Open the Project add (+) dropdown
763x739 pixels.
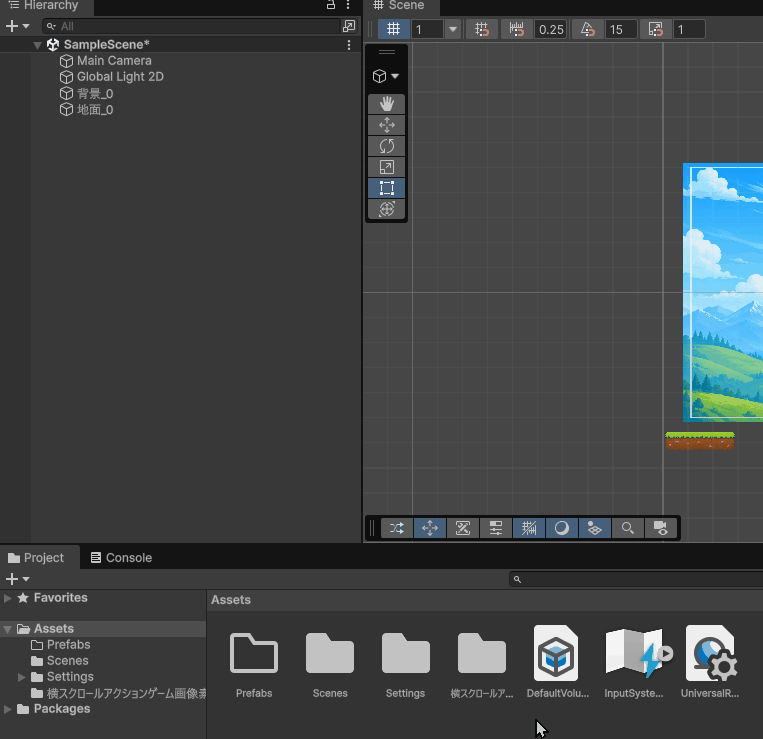[x=18, y=579]
